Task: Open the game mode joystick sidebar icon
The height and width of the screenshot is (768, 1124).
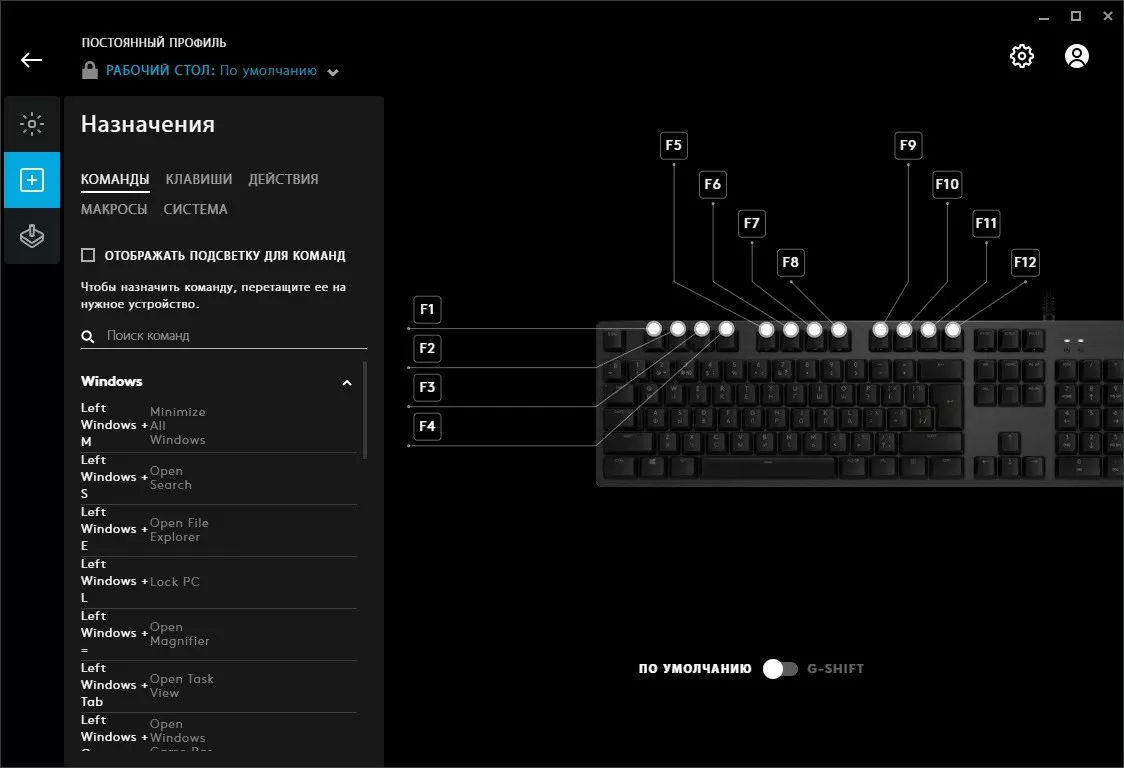Action: (32, 236)
